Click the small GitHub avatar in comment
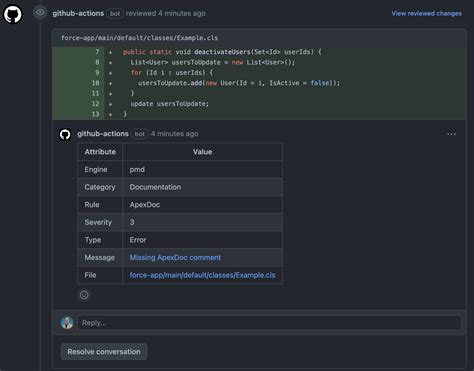This screenshot has width=474, height=371. click(65, 134)
